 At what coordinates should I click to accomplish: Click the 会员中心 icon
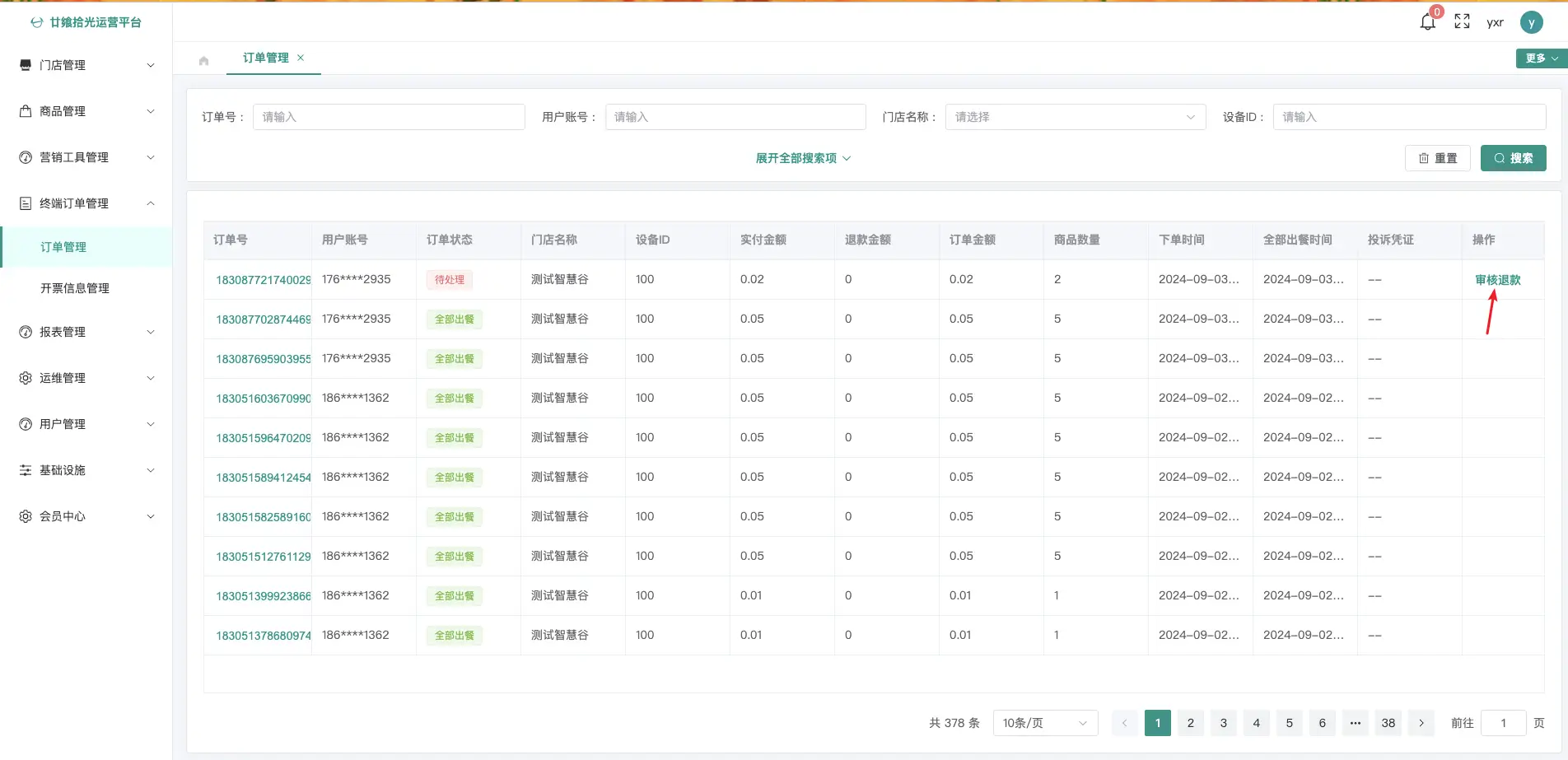click(26, 516)
